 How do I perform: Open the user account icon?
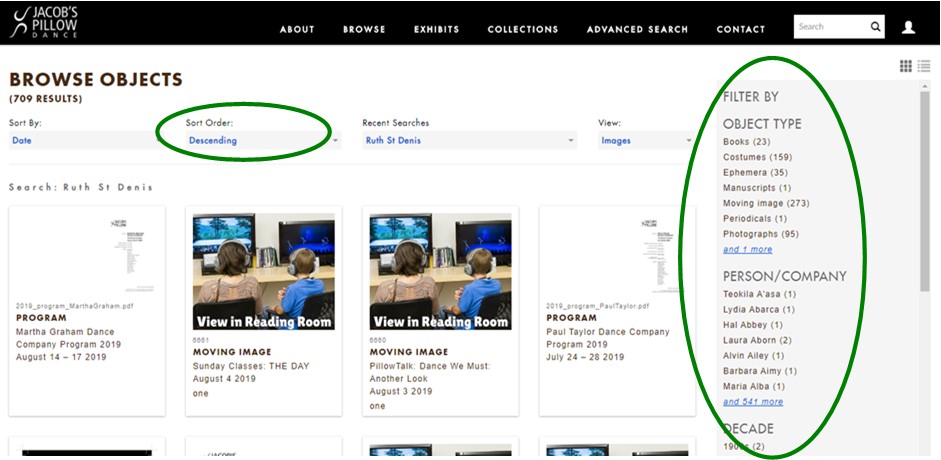pos(908,27)
